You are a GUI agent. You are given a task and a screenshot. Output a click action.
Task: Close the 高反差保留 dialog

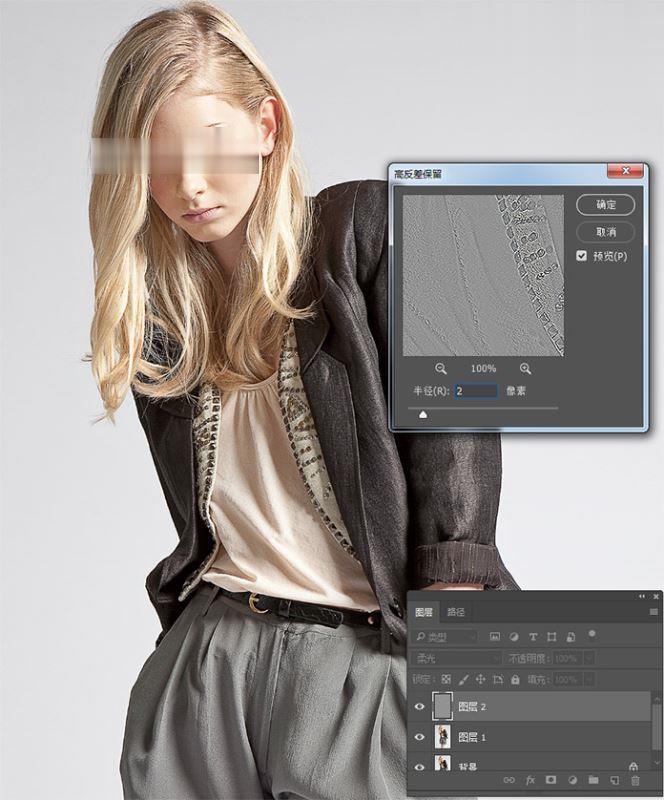(626, 171)
